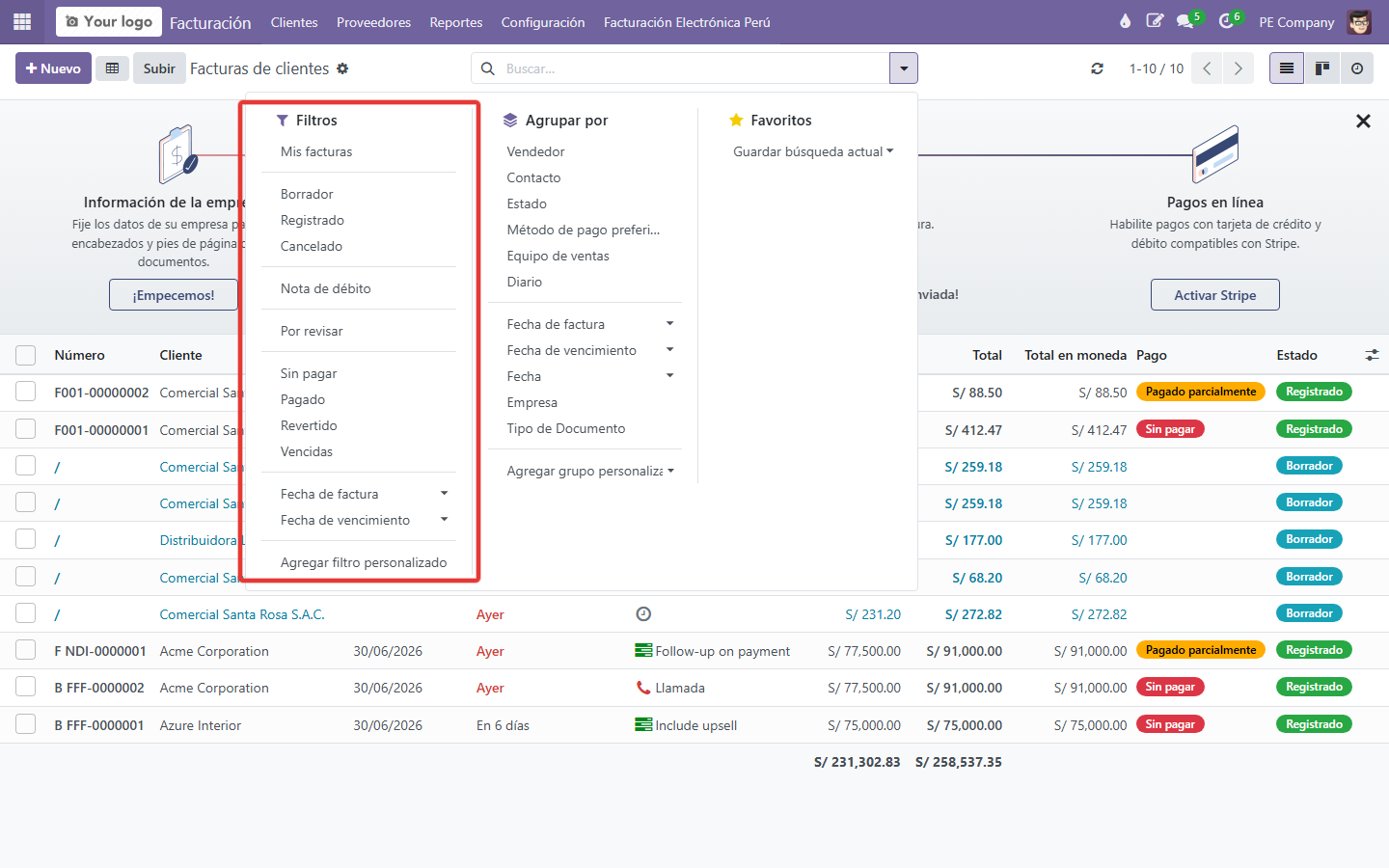
Task: Check the select-all checkbox in table header
Action: coord(26,355)
